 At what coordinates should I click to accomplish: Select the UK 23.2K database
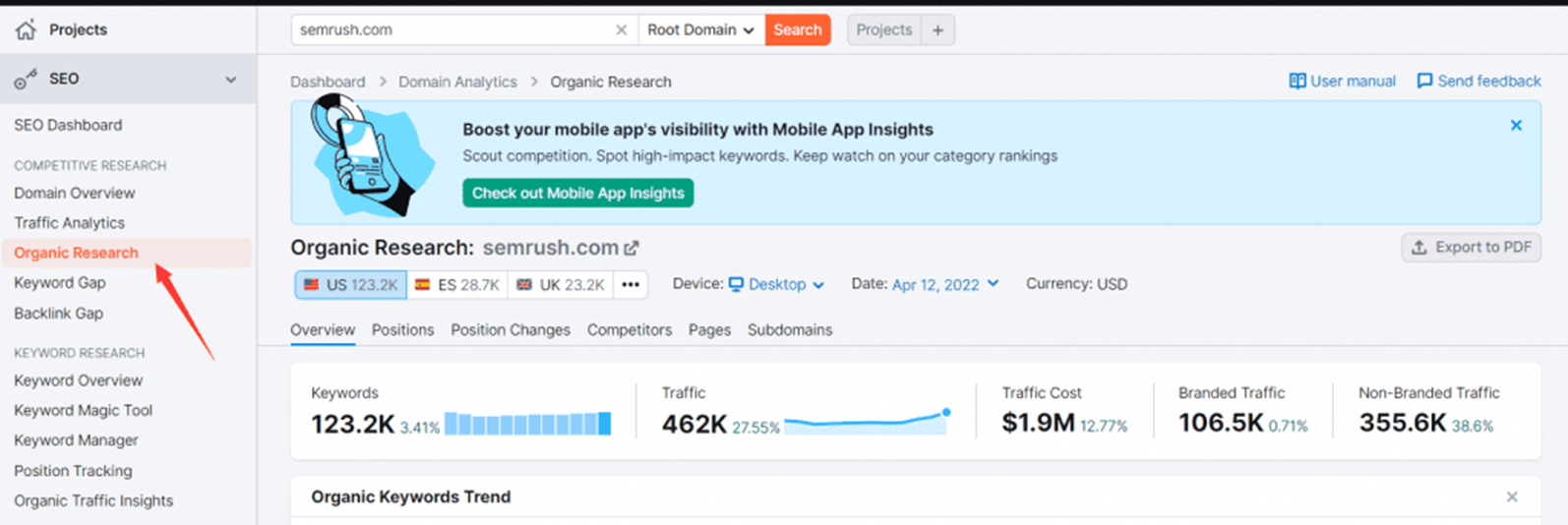pyautogui.click(x=561, y=285)
